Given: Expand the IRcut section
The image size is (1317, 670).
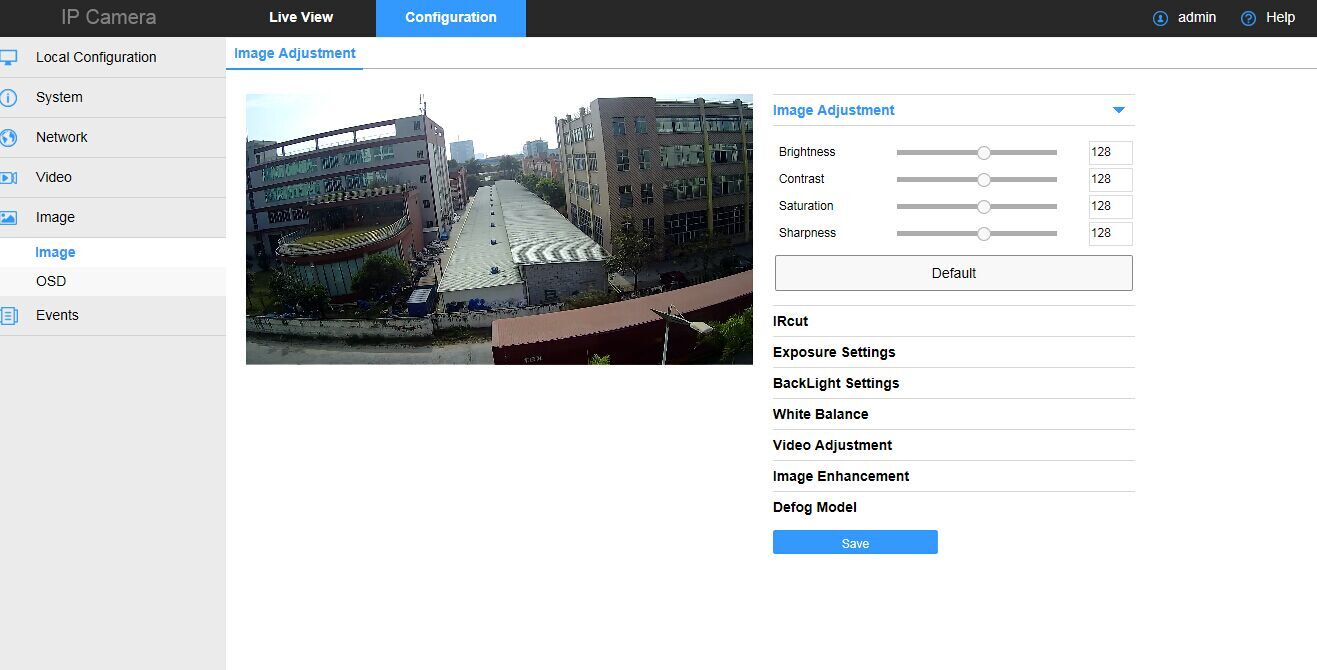Looking at the screenshot, I should [790, 321].
